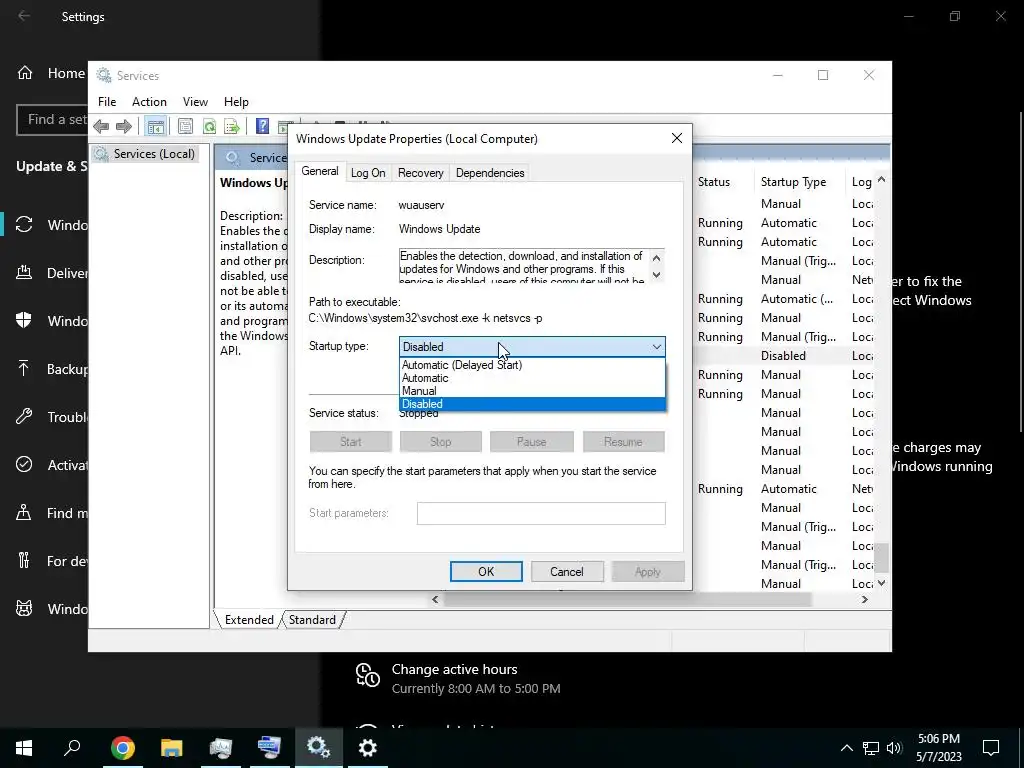Viewport: 1024px width, 768px height.
Task: Switch to the Recovery tab
Action: 421,173
